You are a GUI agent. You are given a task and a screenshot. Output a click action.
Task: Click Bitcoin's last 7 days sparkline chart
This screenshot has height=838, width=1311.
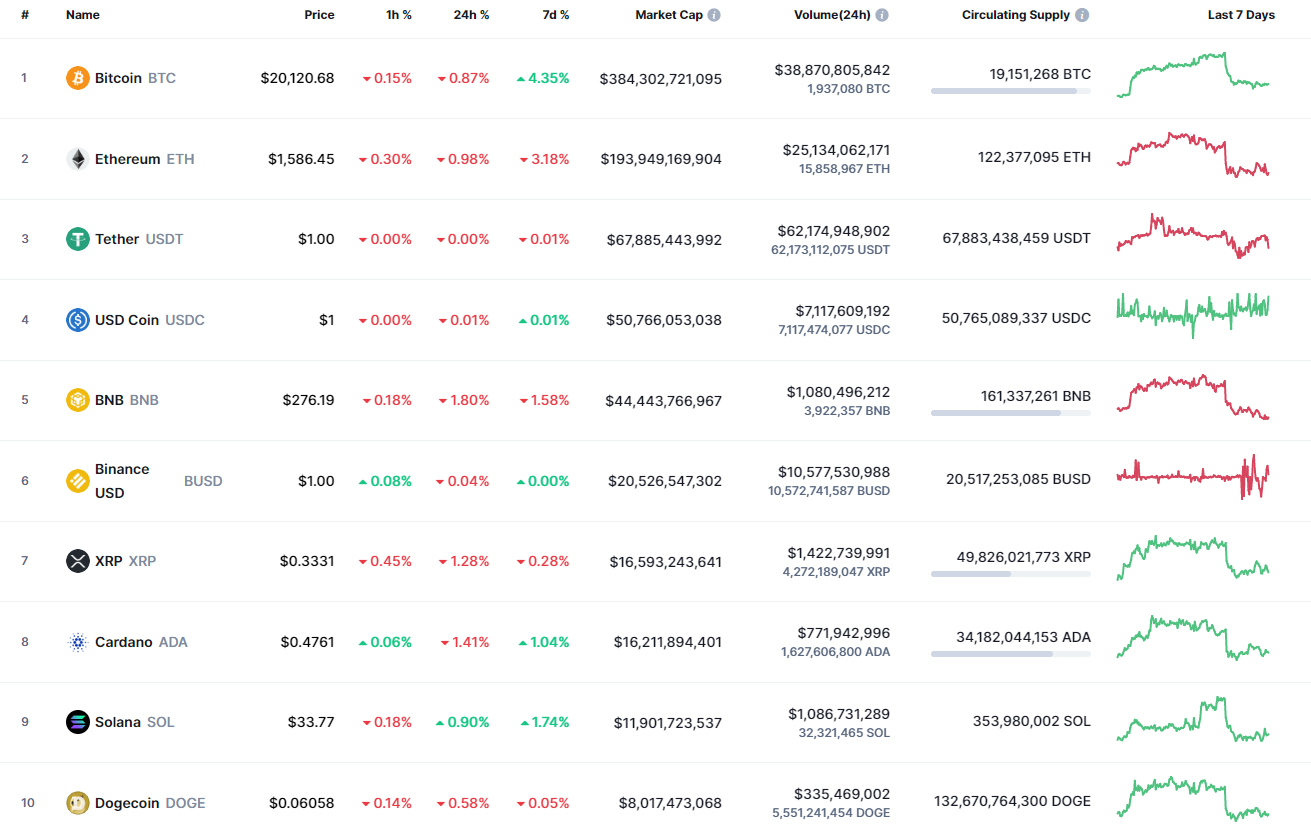[1192, 77]
